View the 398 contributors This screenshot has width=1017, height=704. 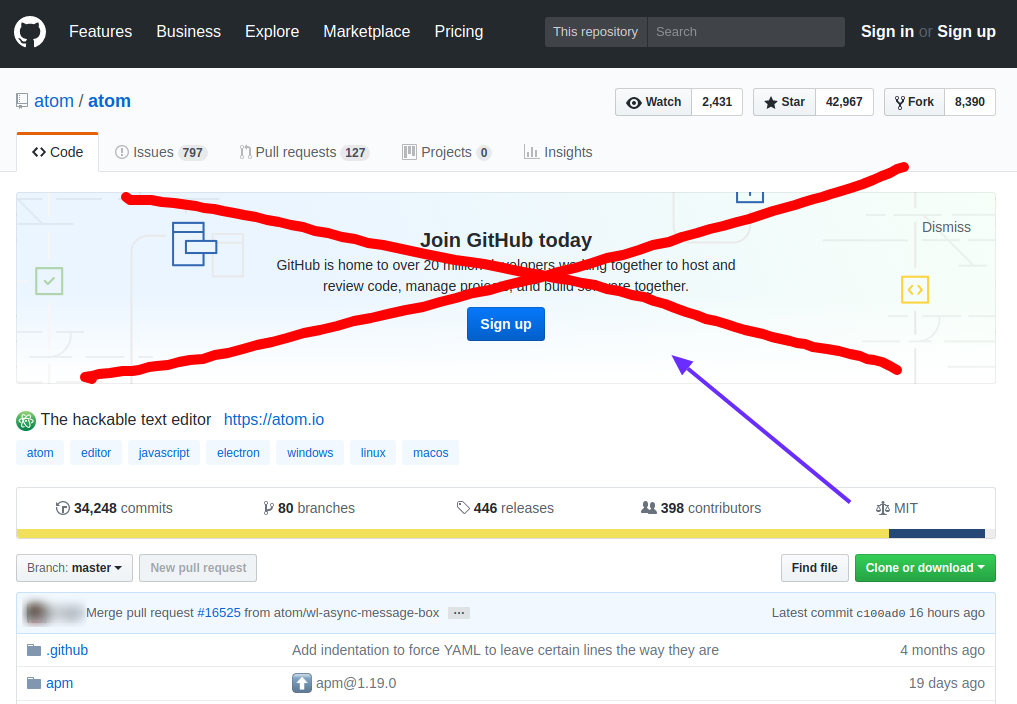[x=701, y=508]
